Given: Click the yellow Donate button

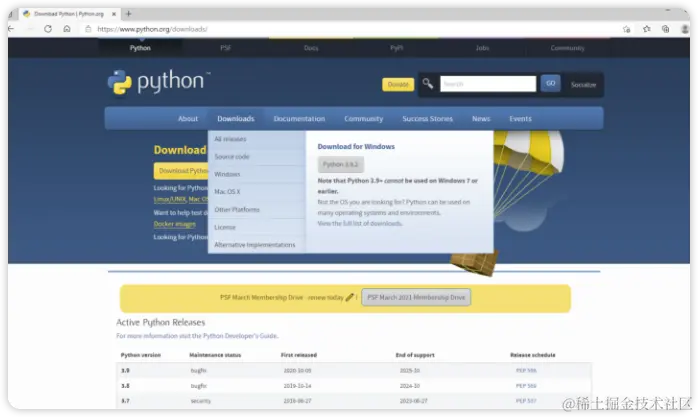Looking at the screenshot, I should (x=398, y=84).
